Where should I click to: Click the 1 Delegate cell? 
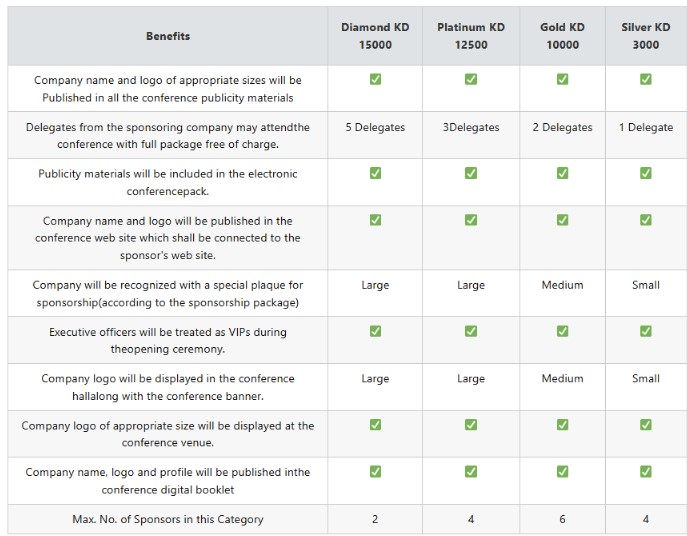[x=646, y=127]
